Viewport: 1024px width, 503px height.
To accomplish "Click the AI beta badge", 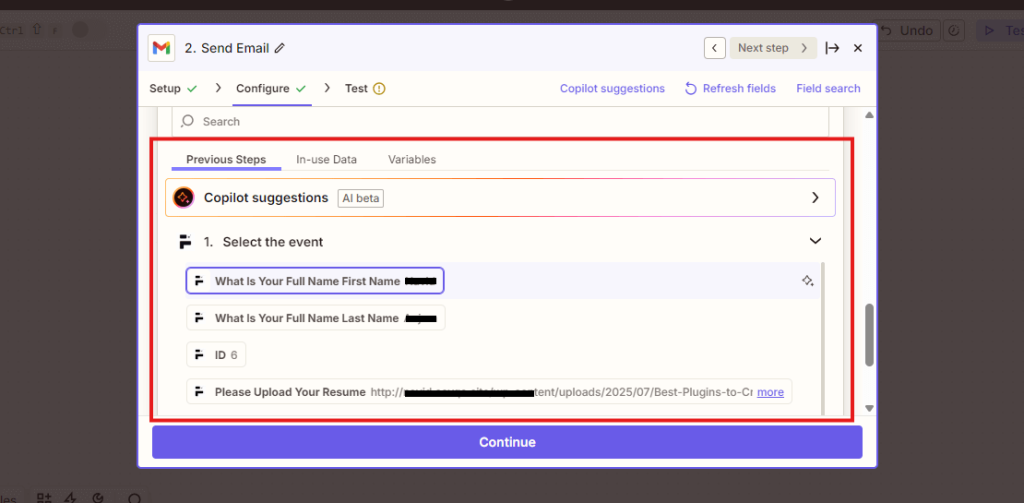I will tap(360, 198).
